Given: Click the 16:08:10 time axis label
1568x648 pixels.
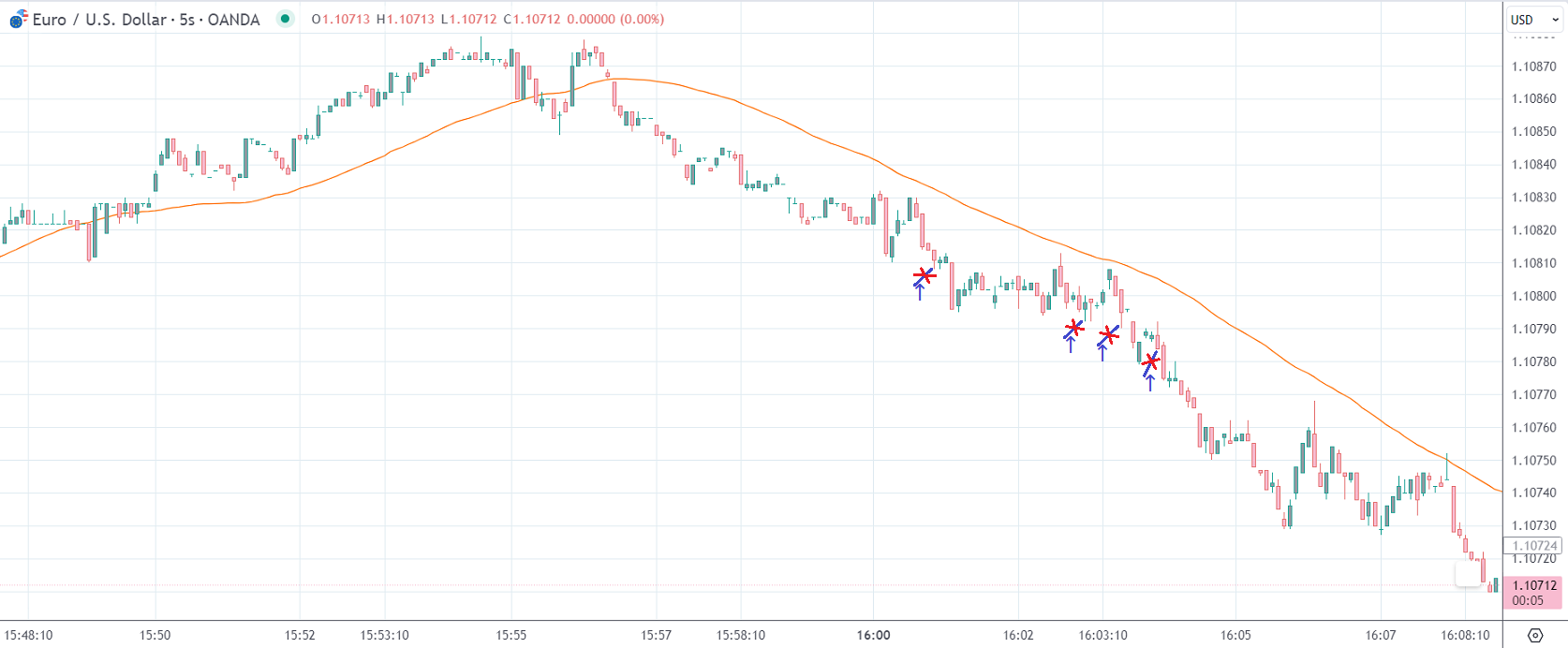Looking at the screenshot, I should [x=1465, y=635].
